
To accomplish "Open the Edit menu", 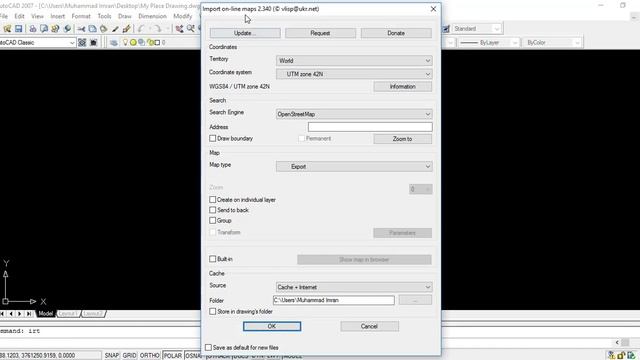I will click(x=19, y=16).
